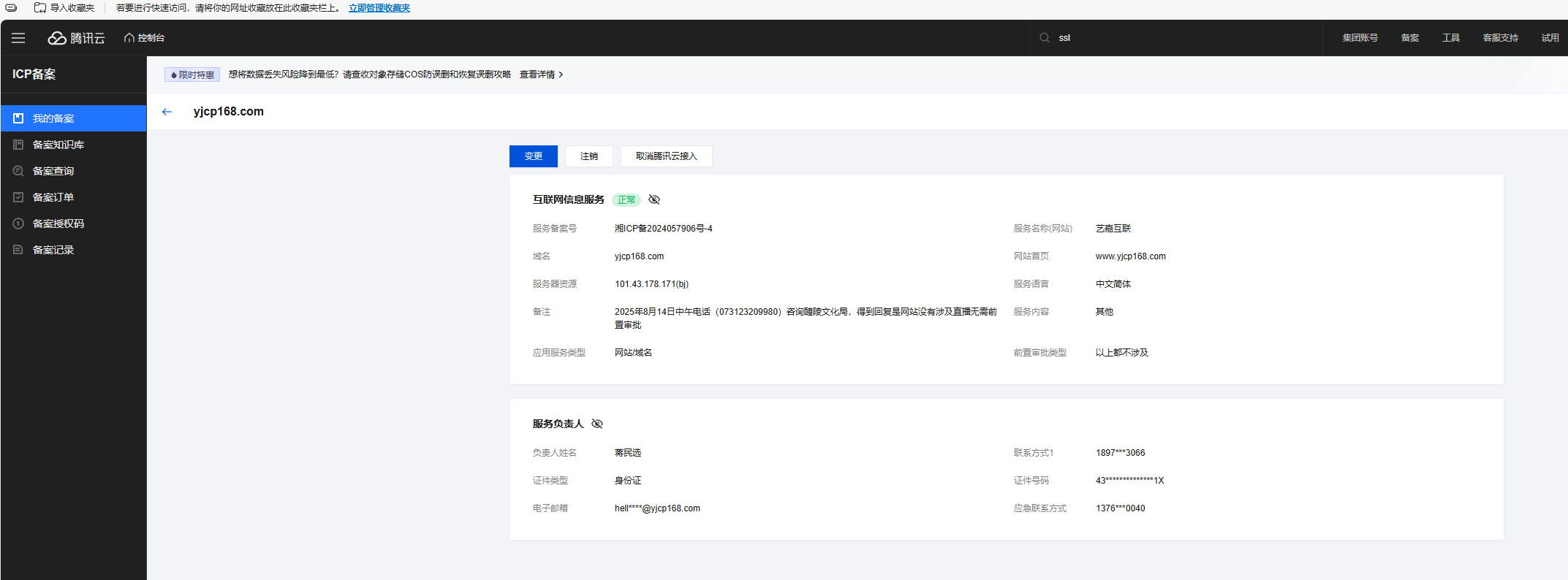Open 备案授权码 menu item
The image size is (1568, 580).
[73, 224]
